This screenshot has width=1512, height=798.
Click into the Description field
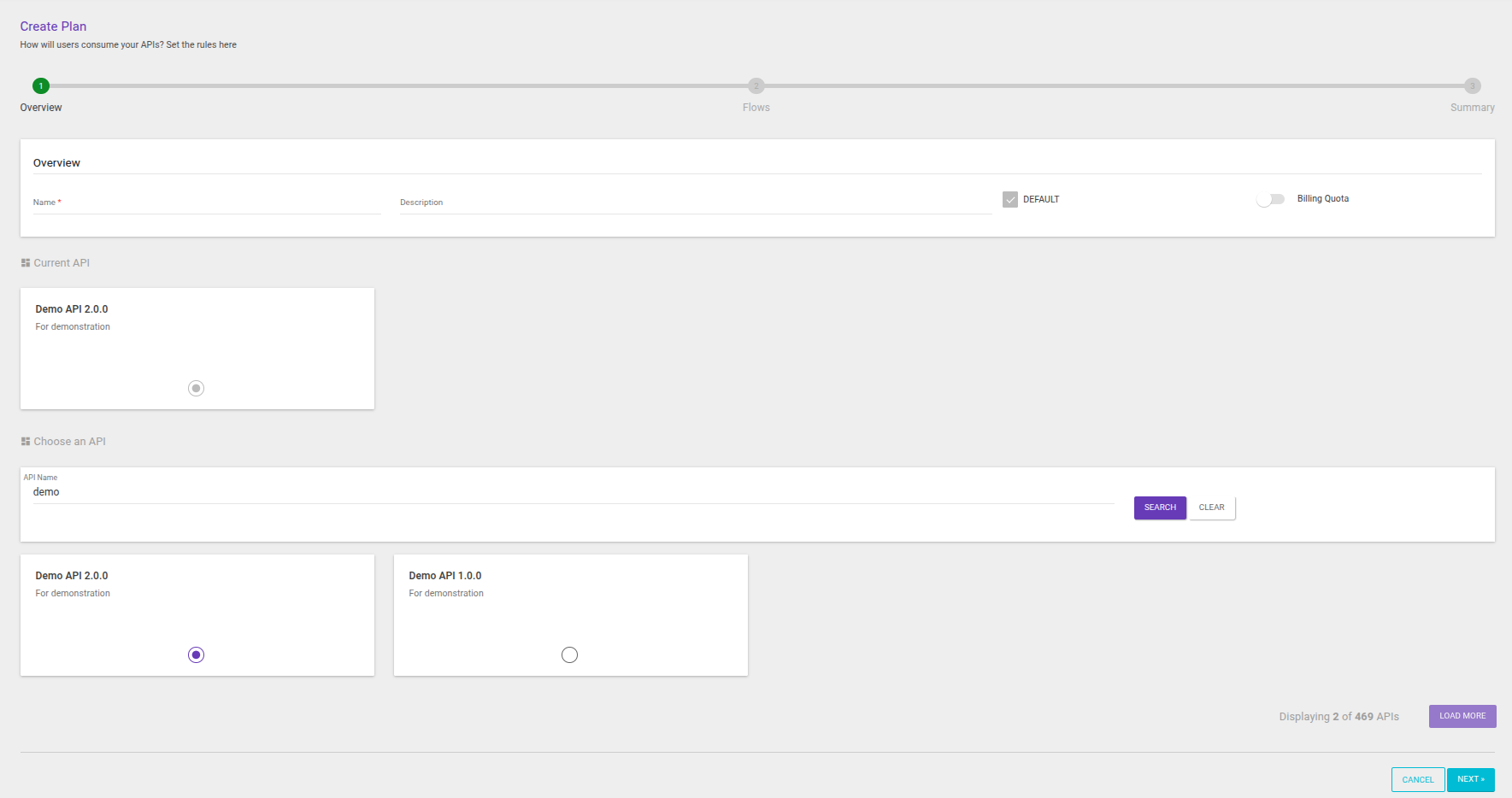click(x=694, y=203)
